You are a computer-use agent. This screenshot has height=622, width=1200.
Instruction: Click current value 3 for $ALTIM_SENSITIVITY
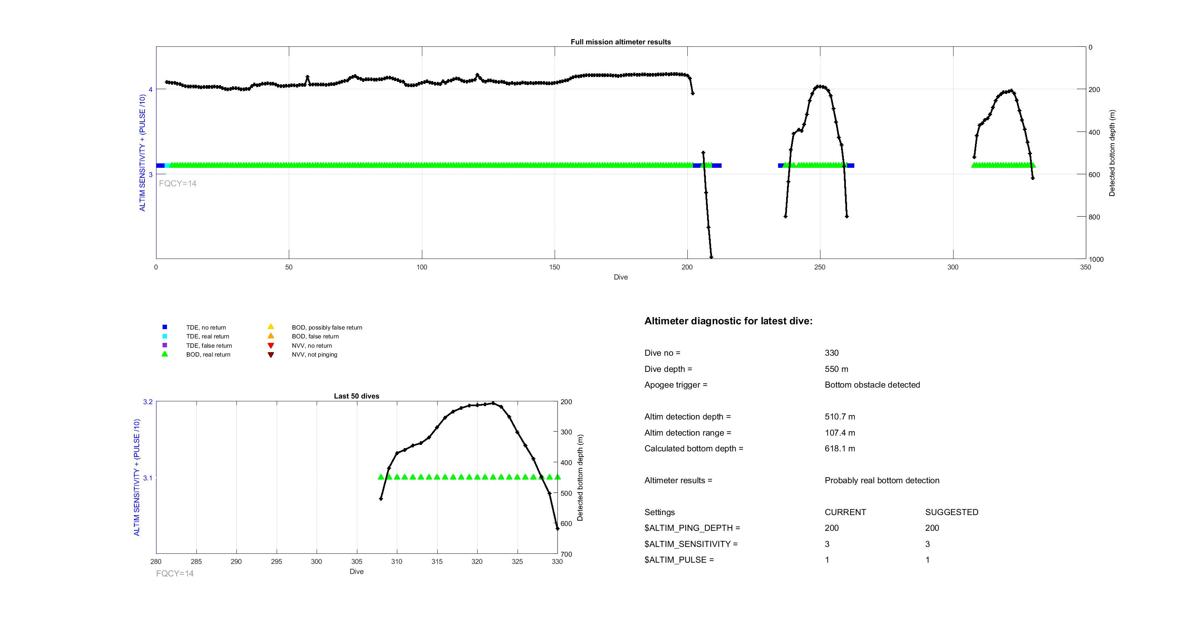coord(828,544)
